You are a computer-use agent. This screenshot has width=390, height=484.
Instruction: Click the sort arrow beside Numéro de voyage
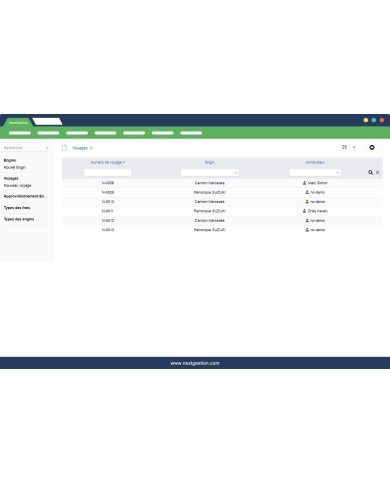(124, 162)
